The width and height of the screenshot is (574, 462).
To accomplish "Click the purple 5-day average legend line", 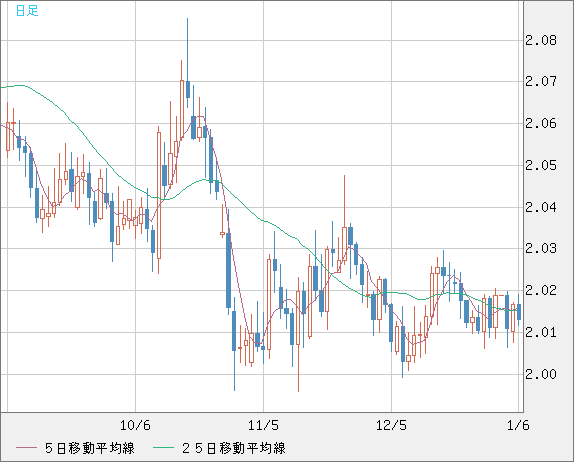I will [27, 448].
